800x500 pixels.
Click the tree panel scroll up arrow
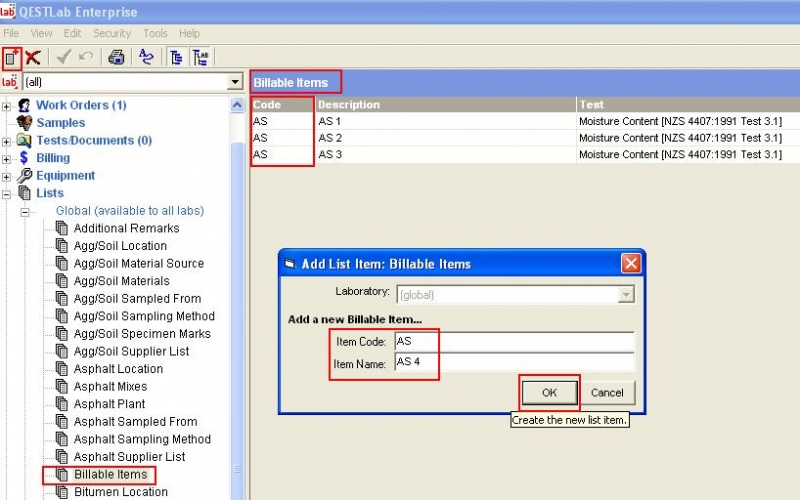238,105
